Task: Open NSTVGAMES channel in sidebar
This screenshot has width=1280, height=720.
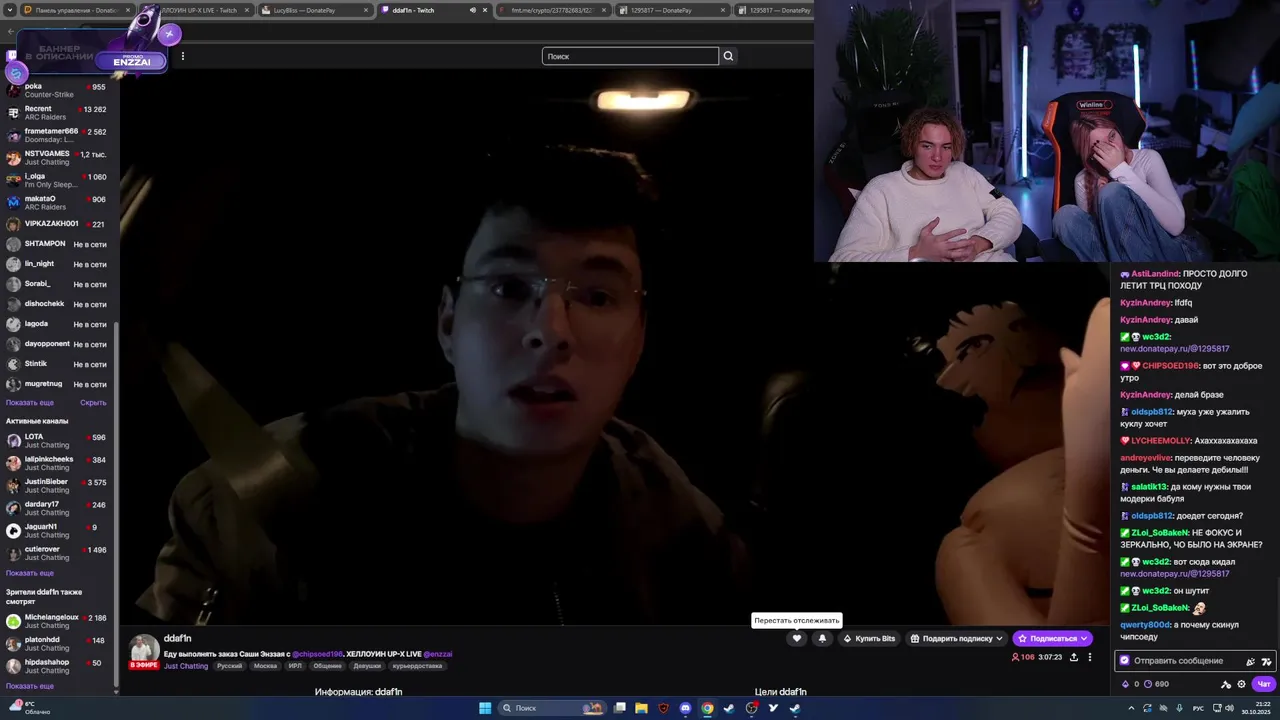Action: pyautogui.click(x=56, y=157)
